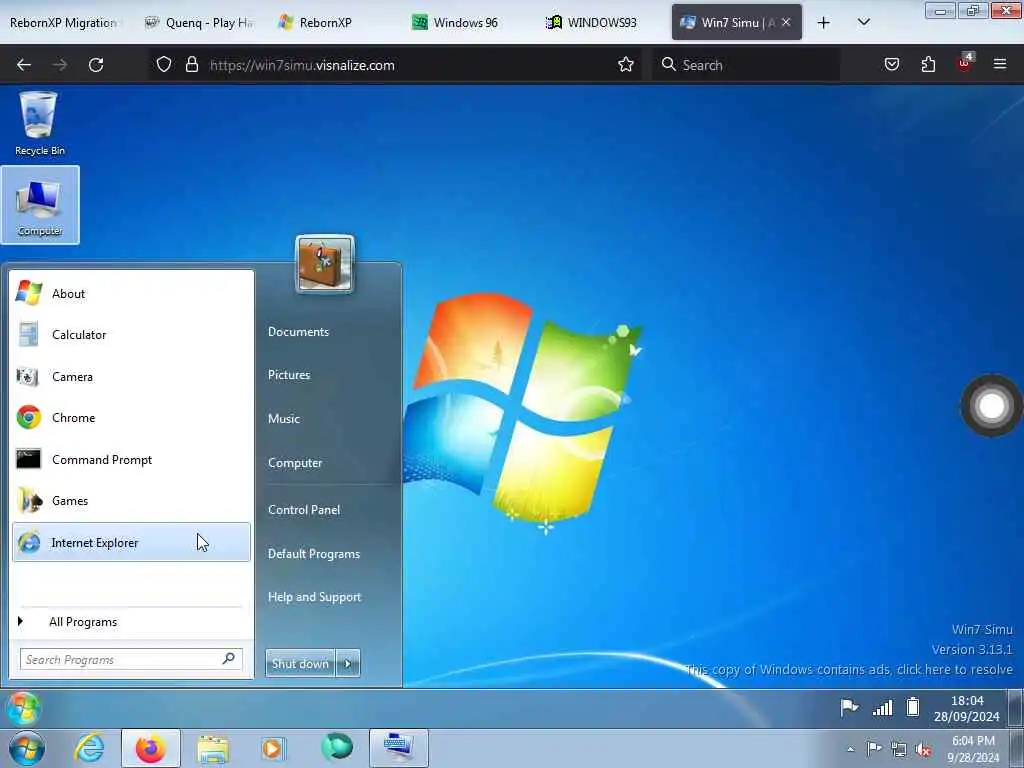
Task: Click muted volume icon in host tray
Action: (x=923, y=750)
